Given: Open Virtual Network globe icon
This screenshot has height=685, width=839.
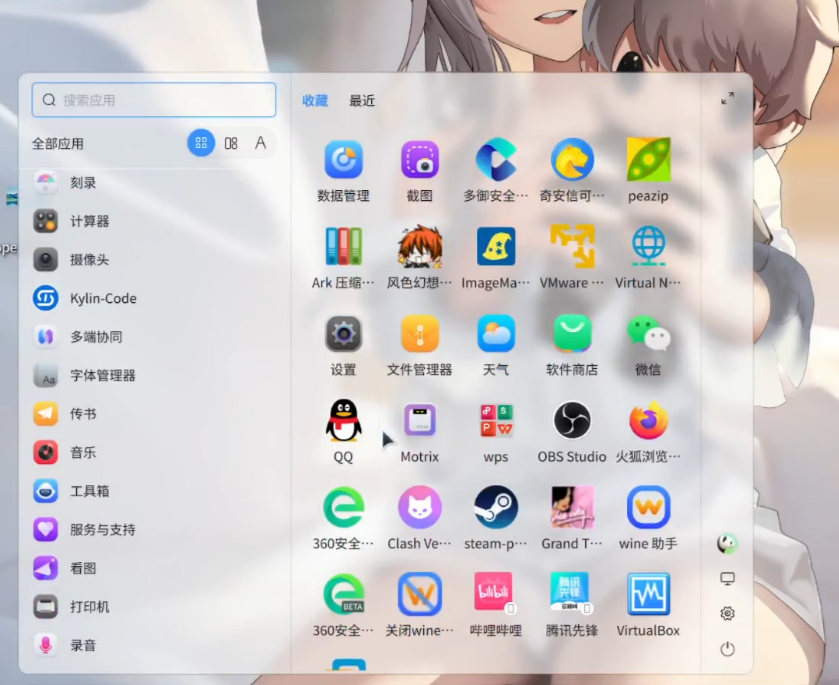Looking at the screenshot, I should click(x=648, y=247).
